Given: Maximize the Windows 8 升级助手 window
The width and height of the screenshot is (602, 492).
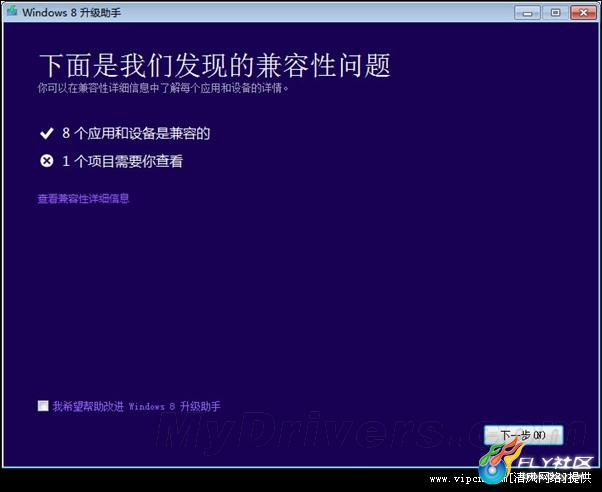Looking at the screenshot, I should coord(556,13).
